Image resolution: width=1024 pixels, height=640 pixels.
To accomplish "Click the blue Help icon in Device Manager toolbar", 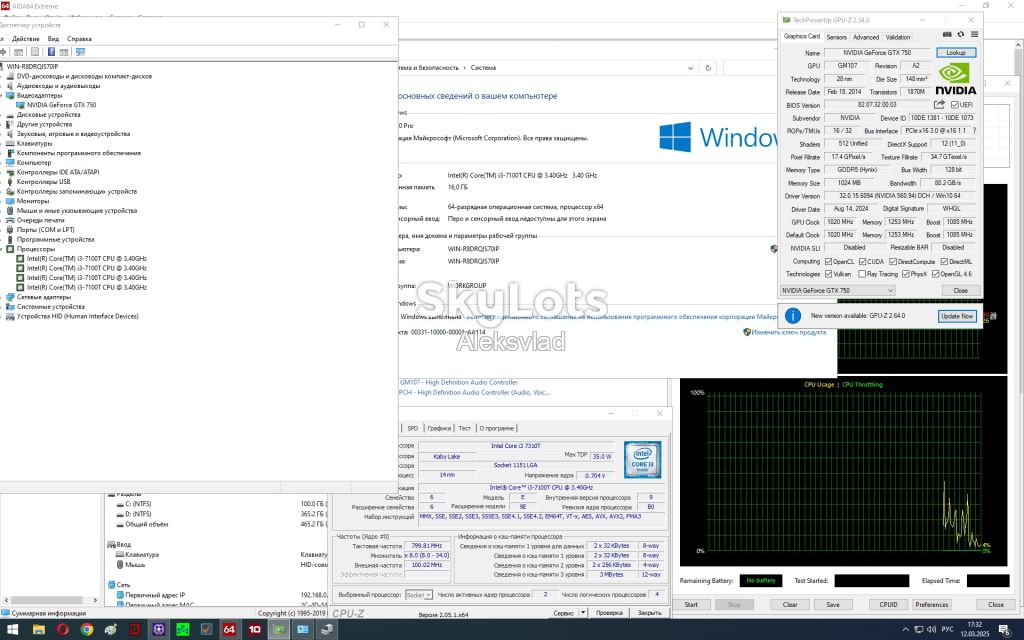I will click(51, 52).
